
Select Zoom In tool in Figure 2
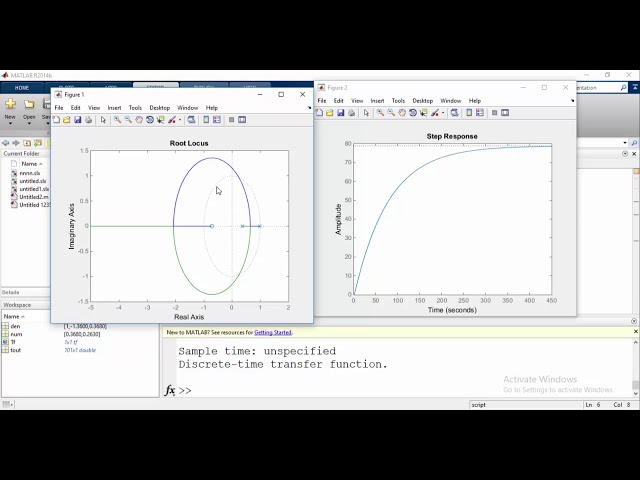click(380, 113)
